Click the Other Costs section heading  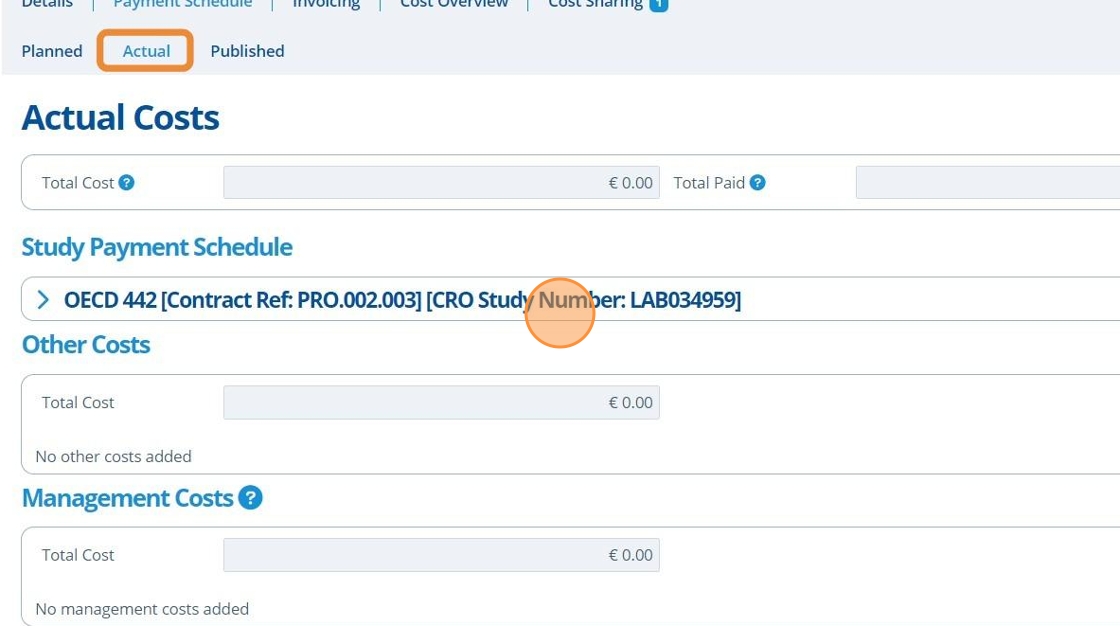pos(86,345)
